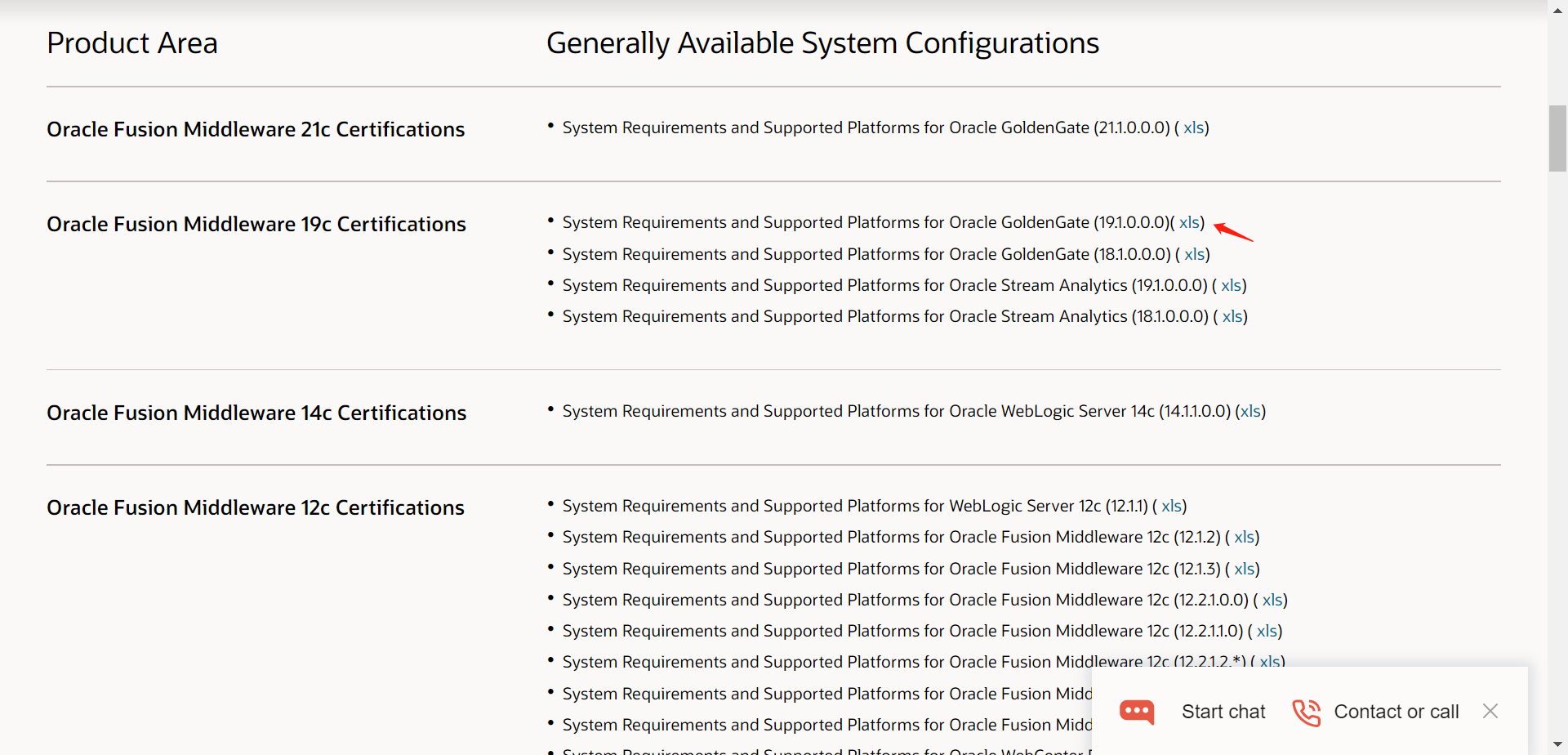Open xls for GoldenGate 21.1.0.0.0
Screen dimensions: 1568x755
1193,128
